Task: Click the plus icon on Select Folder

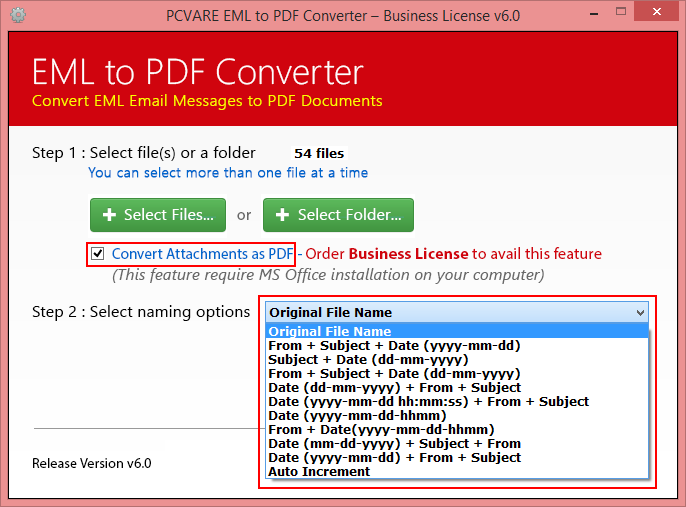Action: pos(282,215)
